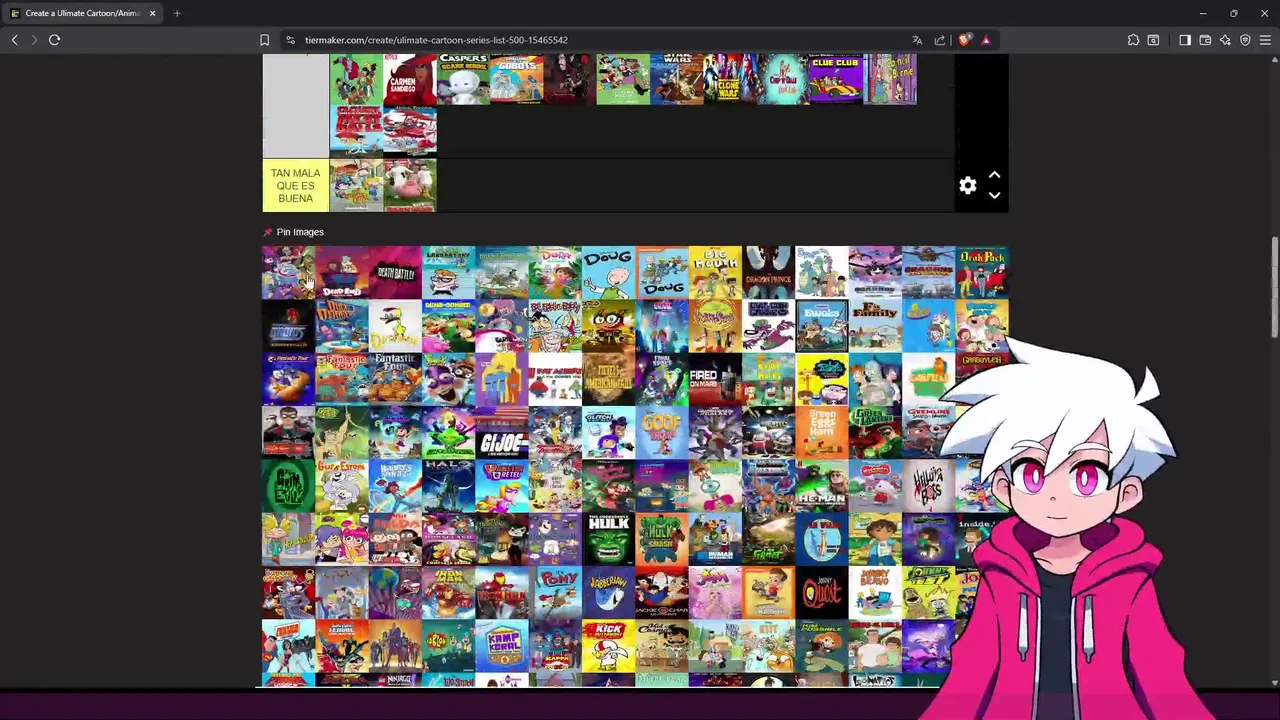
Task: Open the browser hamburger menu
Action: pyautogui.click(x=1265, y=40)
